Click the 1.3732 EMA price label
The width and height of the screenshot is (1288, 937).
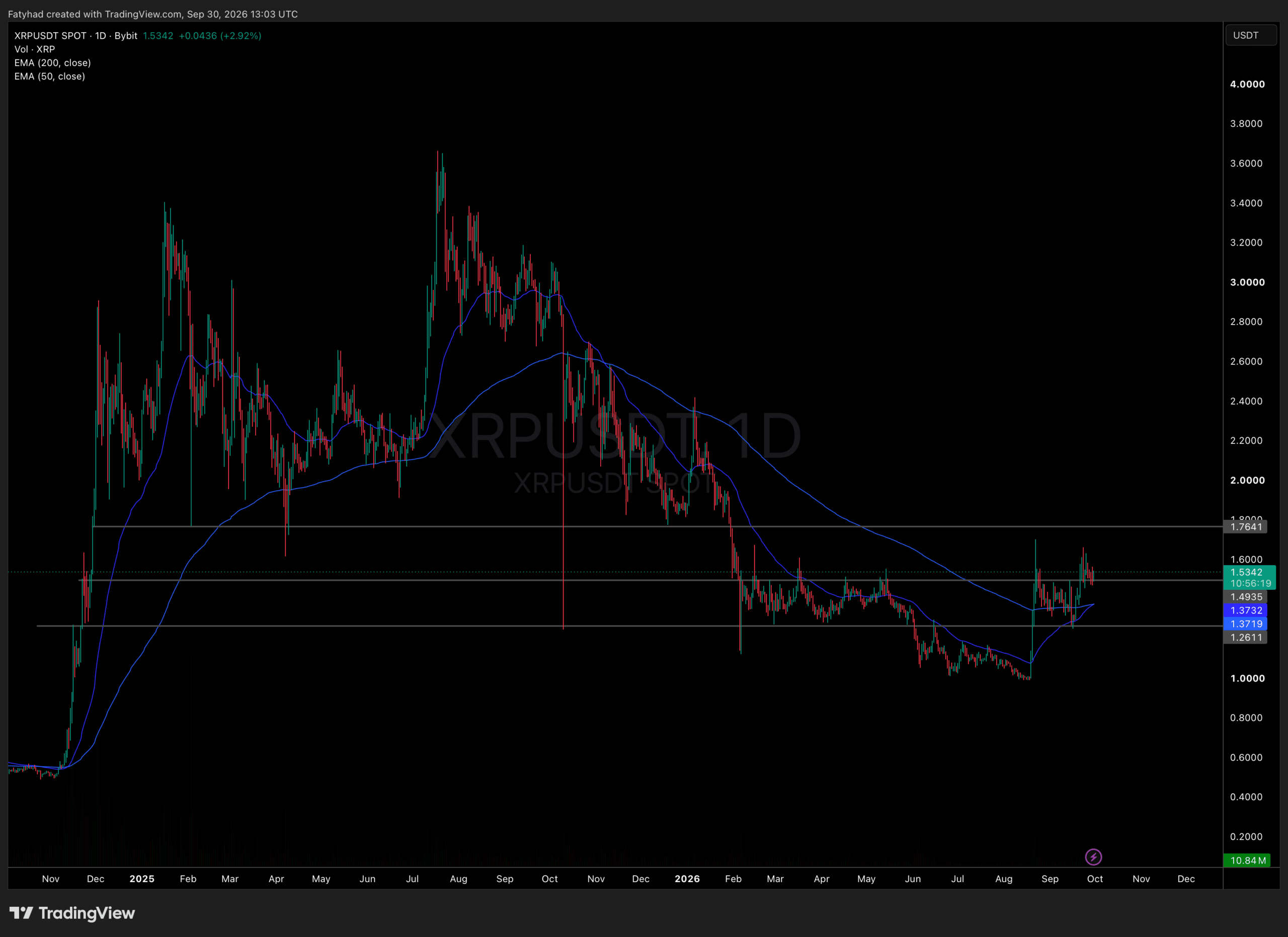pos(1246,610)
